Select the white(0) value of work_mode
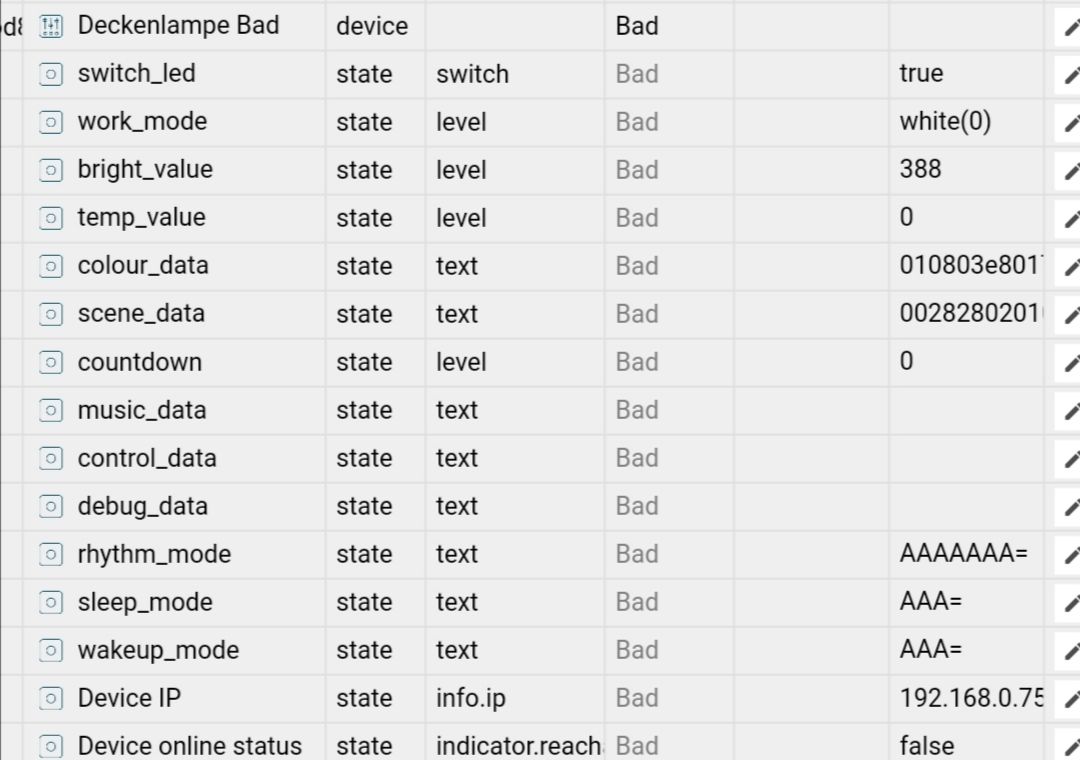 [945, 121]
